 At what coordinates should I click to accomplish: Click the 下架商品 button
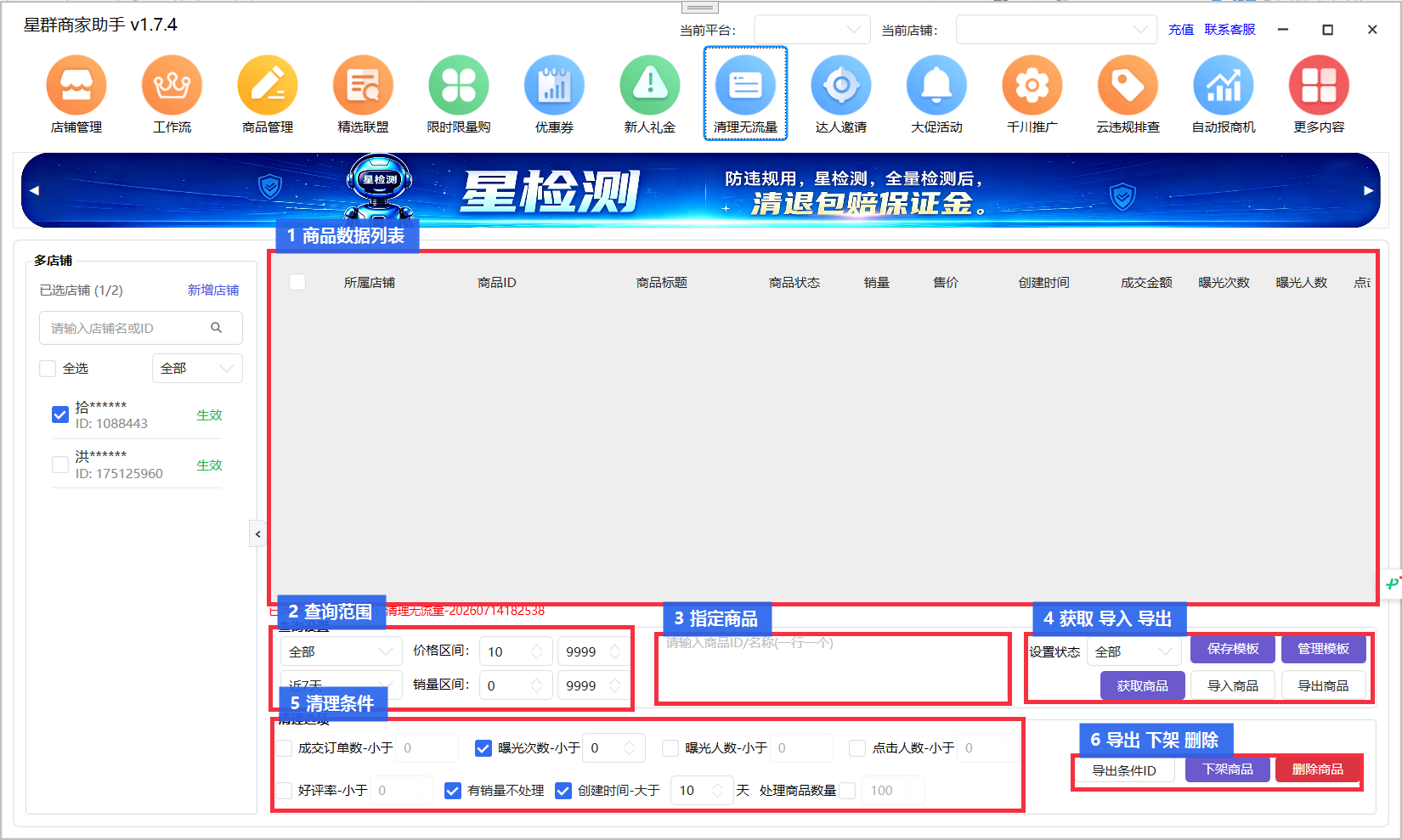tap(1227, 770)
